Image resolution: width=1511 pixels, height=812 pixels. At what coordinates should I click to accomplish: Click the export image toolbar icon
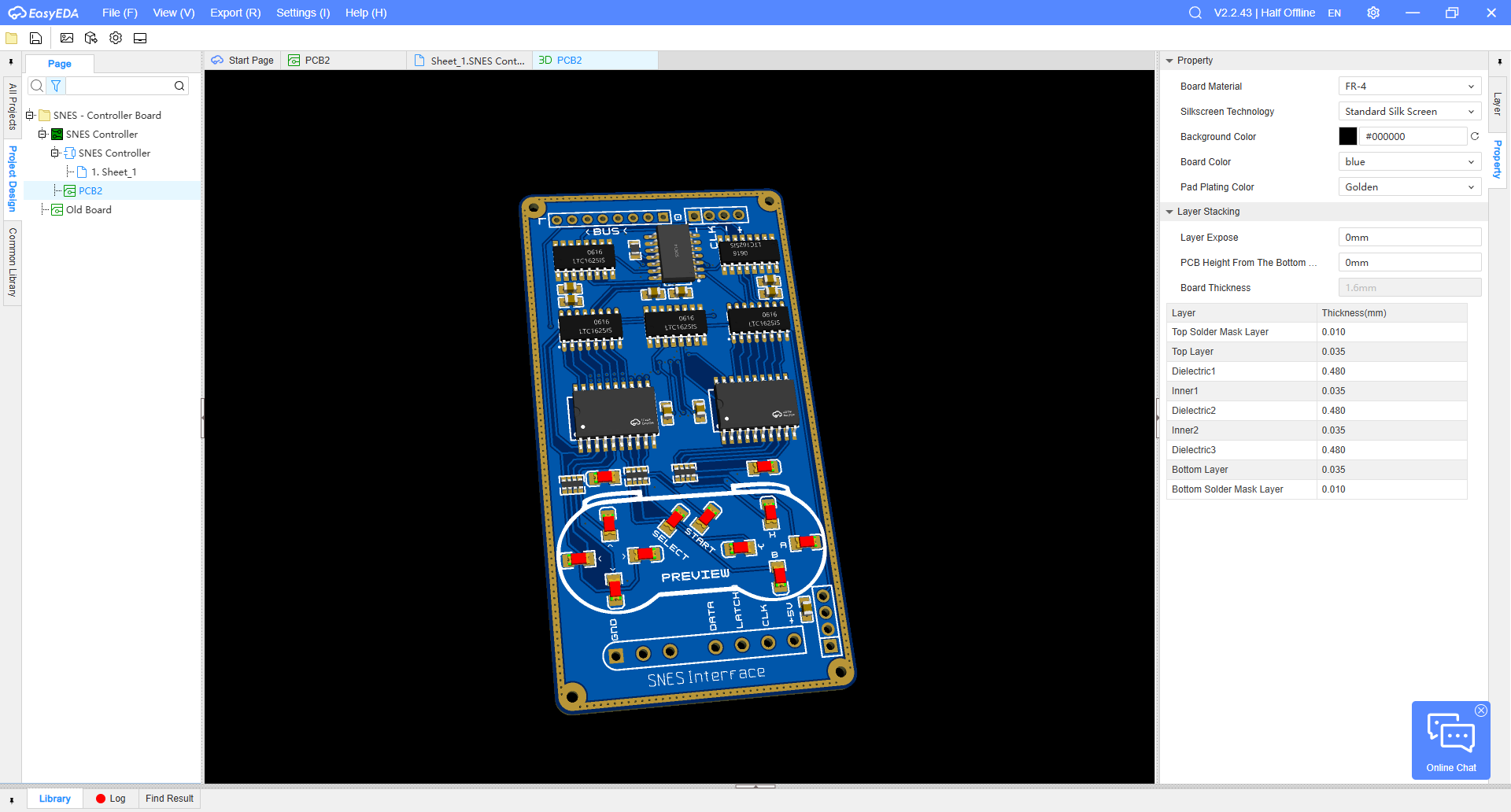click(x=67, y=38)
